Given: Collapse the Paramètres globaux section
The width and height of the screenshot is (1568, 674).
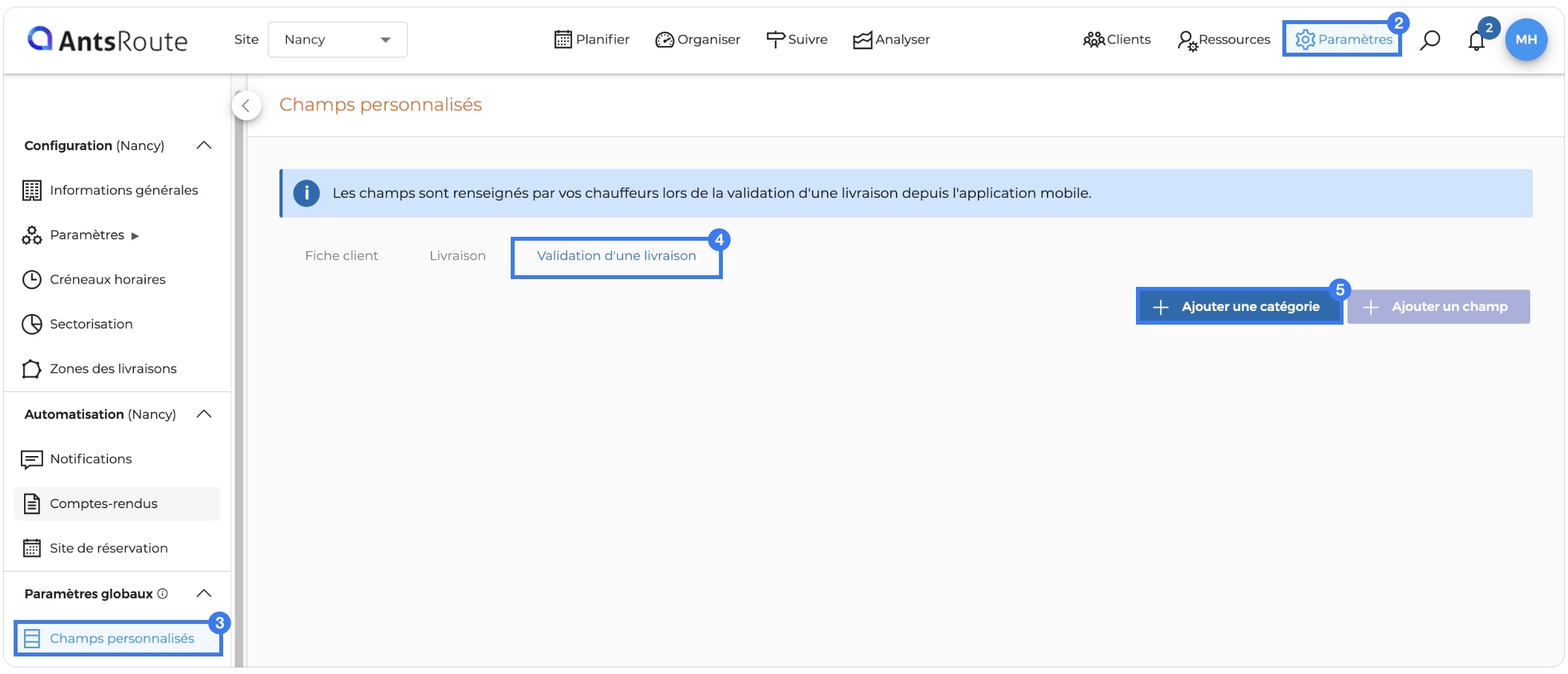Looking at the screenshot, I should [x=204, y=593].
